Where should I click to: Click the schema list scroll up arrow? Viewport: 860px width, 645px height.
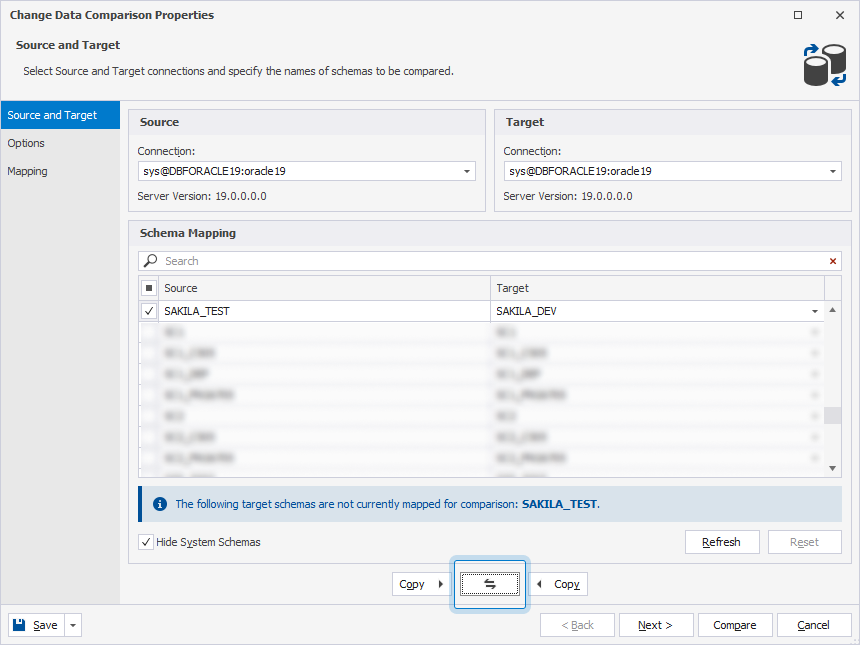(x=833, y=310)
